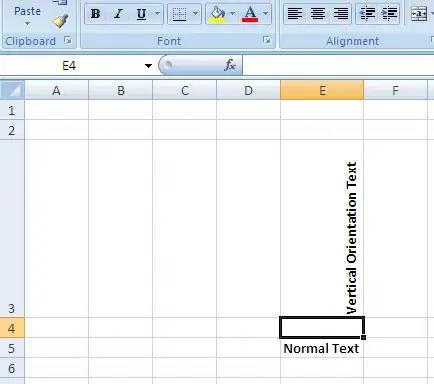Screen dimensions: 434x384
Task: Increase the indent
Action: (389, 14)
